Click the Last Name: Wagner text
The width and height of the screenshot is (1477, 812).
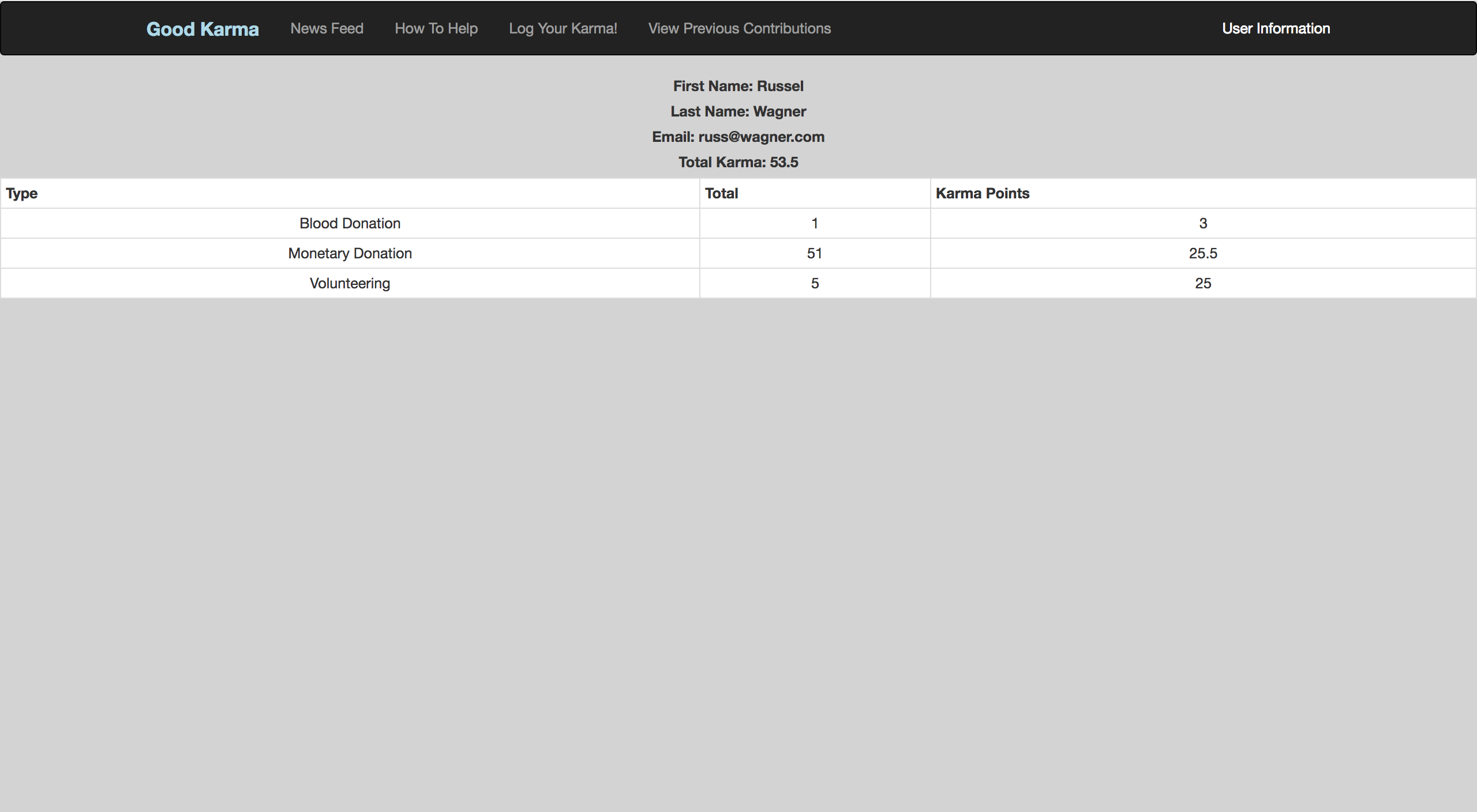[738, 111]
